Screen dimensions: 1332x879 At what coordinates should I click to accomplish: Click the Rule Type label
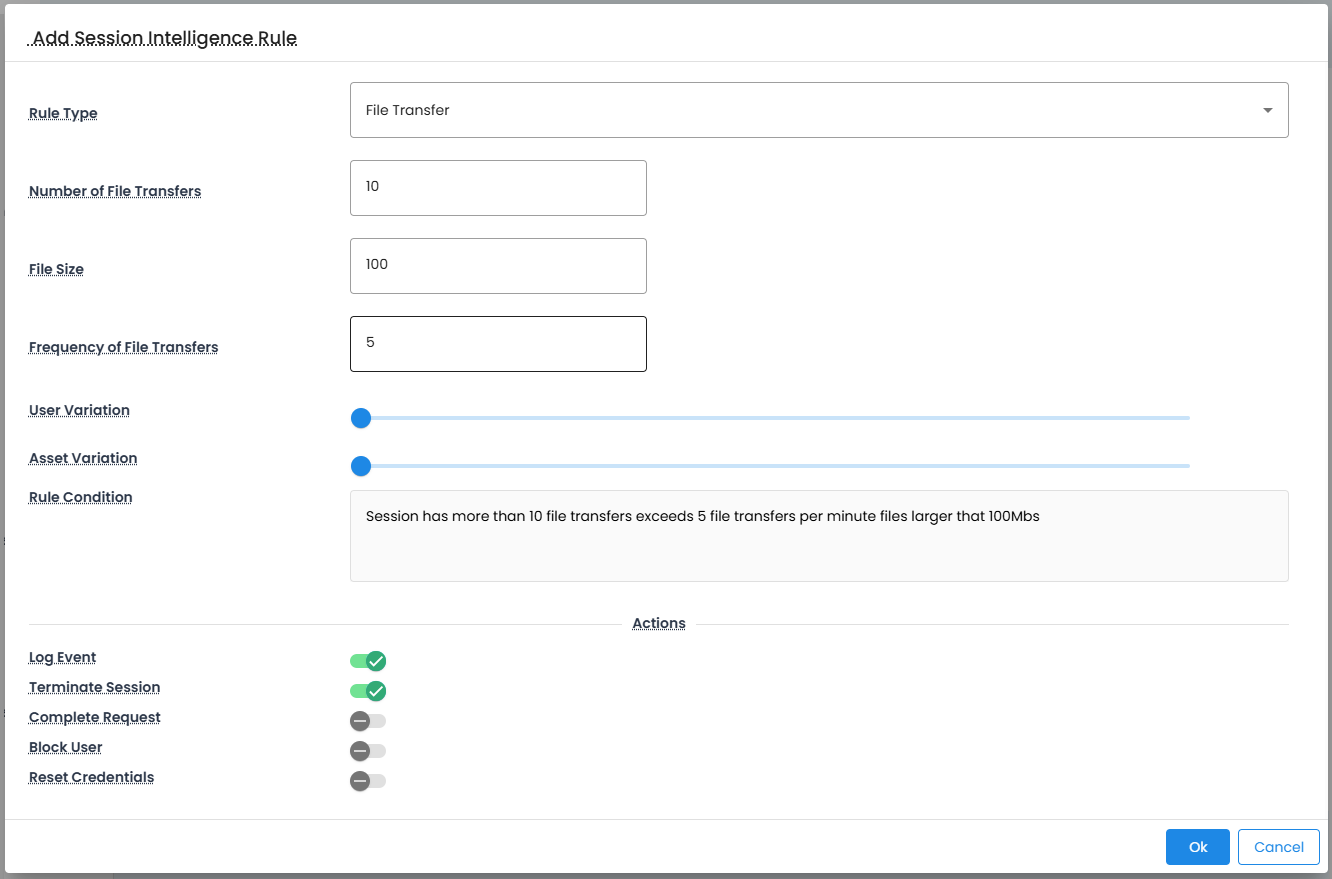[x=63, y=113]
